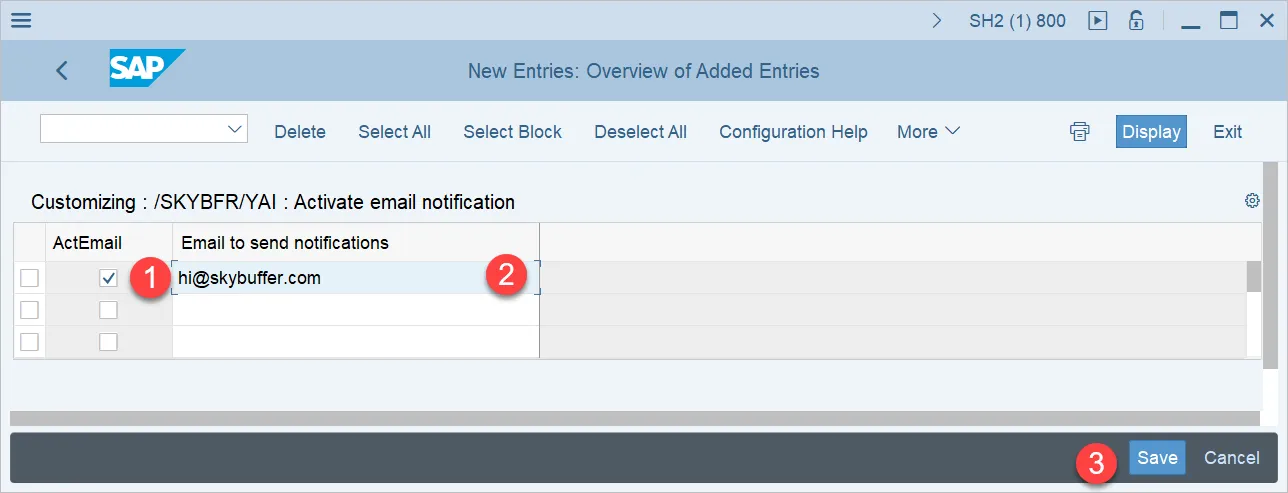1288x493 pixels.
Task: Click the hi@skybuffer.com email field
Action: pos(356,278)
